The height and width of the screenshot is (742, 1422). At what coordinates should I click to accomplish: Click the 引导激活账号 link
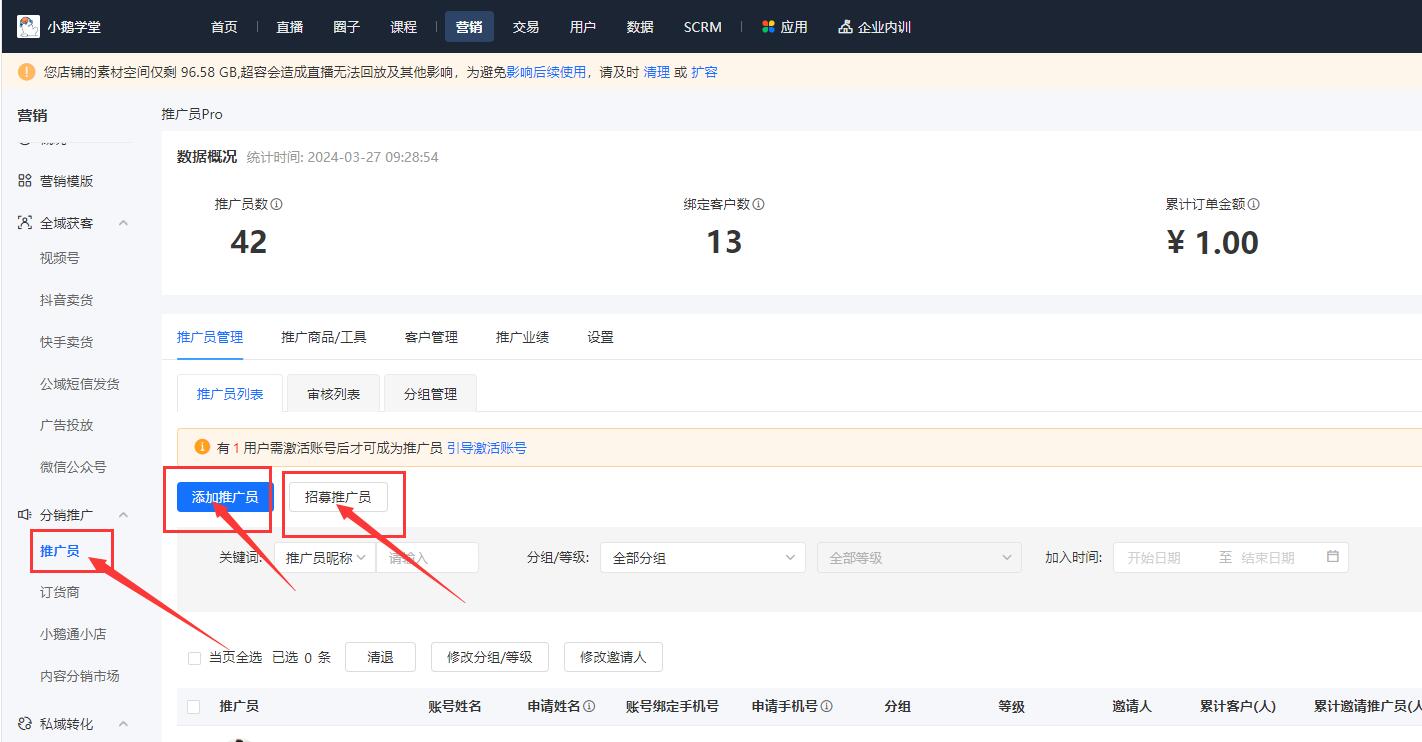click(486, 448)
